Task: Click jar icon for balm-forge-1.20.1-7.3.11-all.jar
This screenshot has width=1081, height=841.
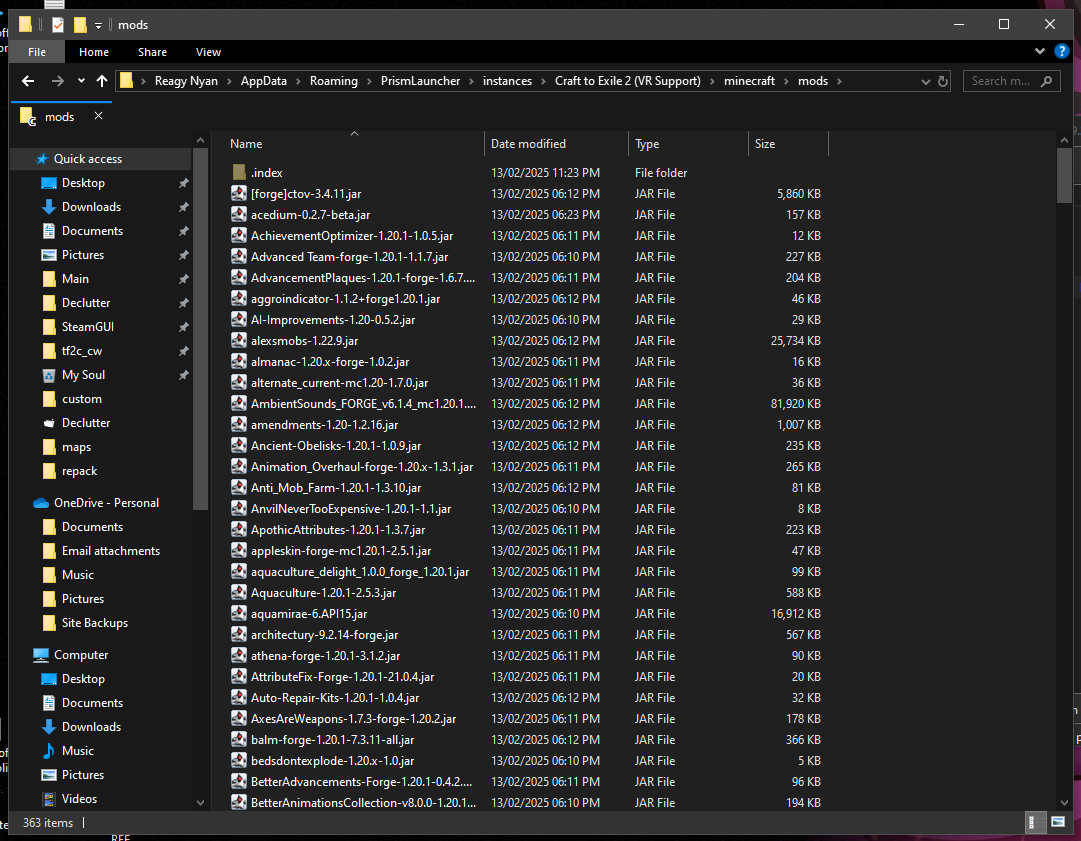Action: pos(239,740)
